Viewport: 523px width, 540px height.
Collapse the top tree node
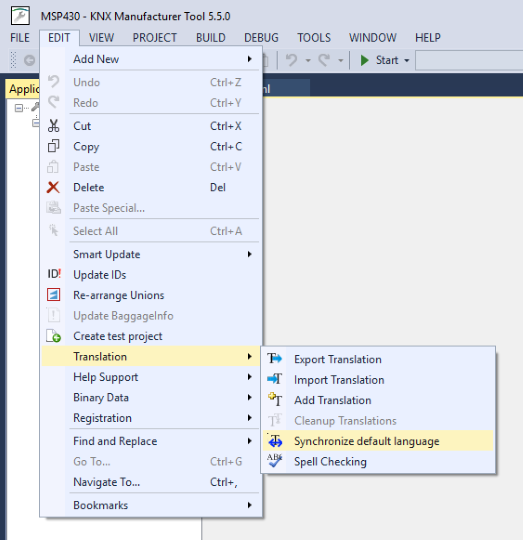point(19,108)
